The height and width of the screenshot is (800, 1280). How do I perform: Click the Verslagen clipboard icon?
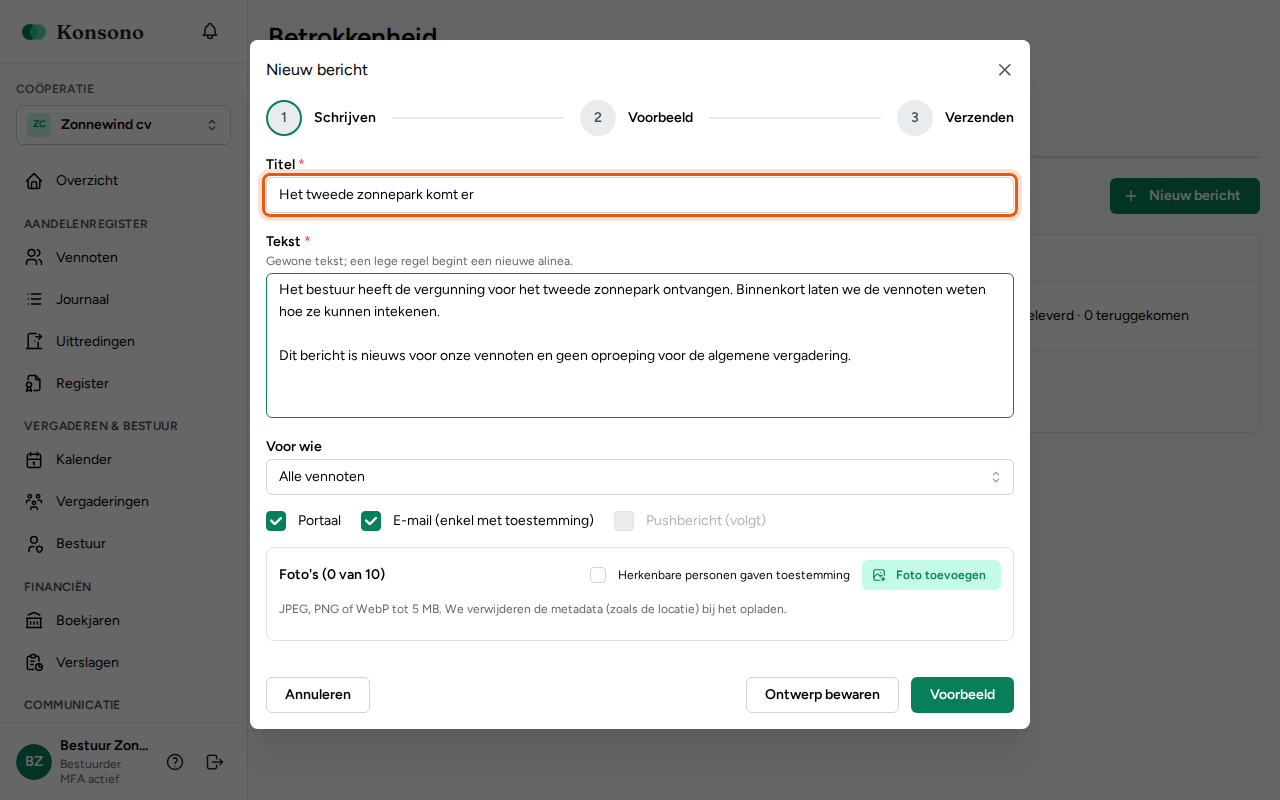34,662
